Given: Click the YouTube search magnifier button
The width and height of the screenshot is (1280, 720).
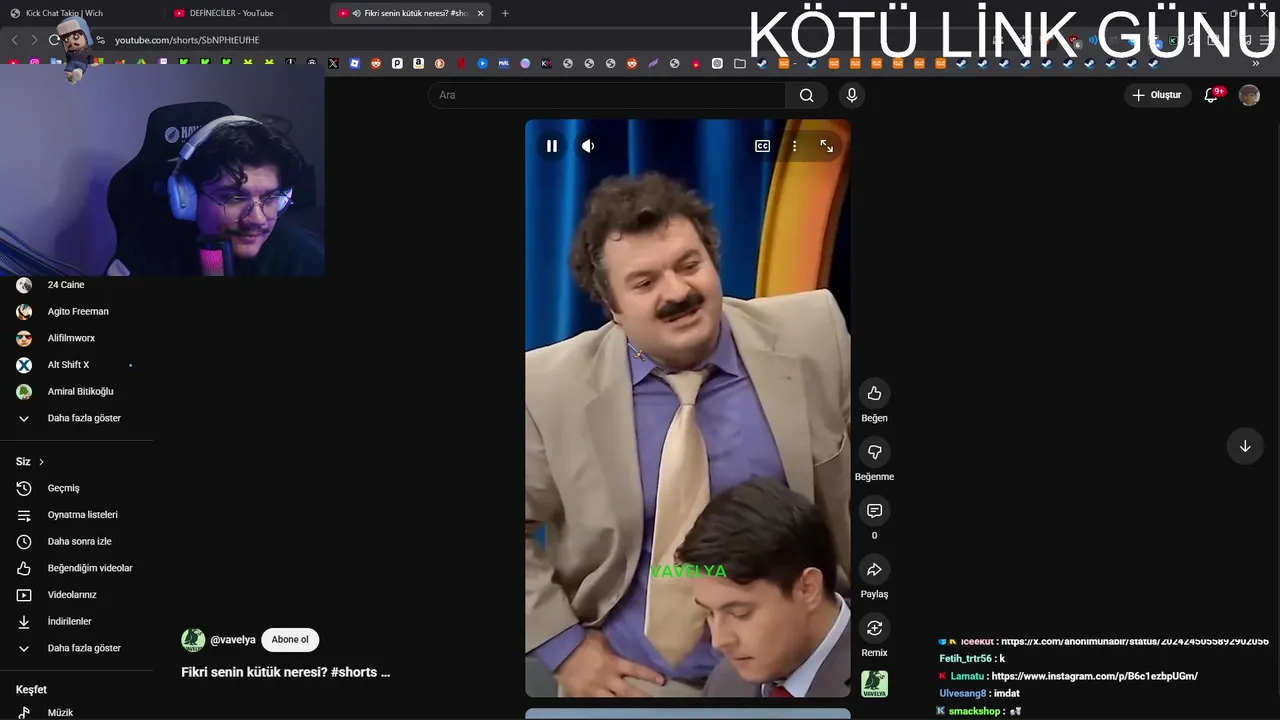Looking at the screenshot, I should pos(807,95).
